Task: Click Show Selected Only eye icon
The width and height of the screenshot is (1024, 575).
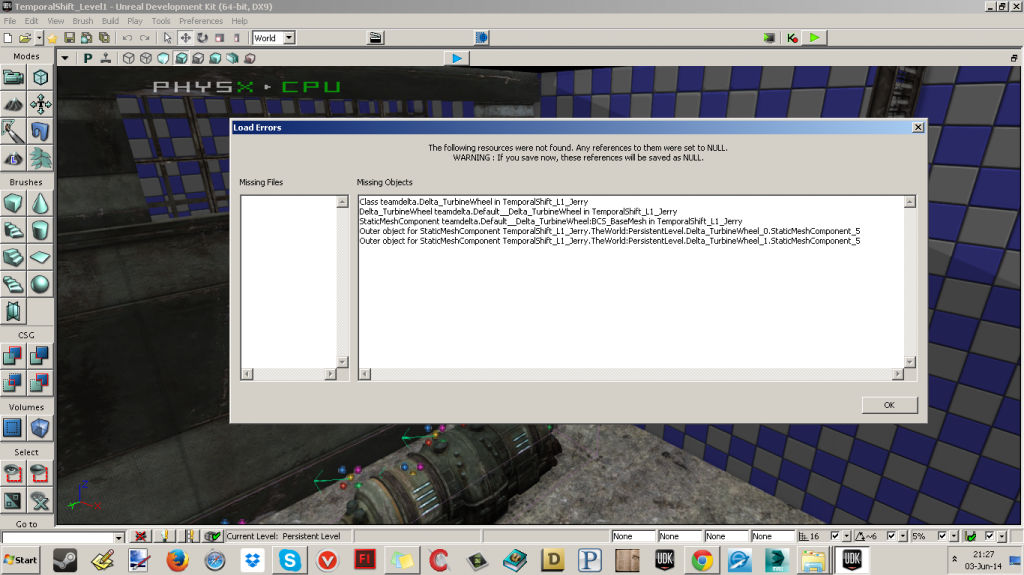Action: [13, 473]
